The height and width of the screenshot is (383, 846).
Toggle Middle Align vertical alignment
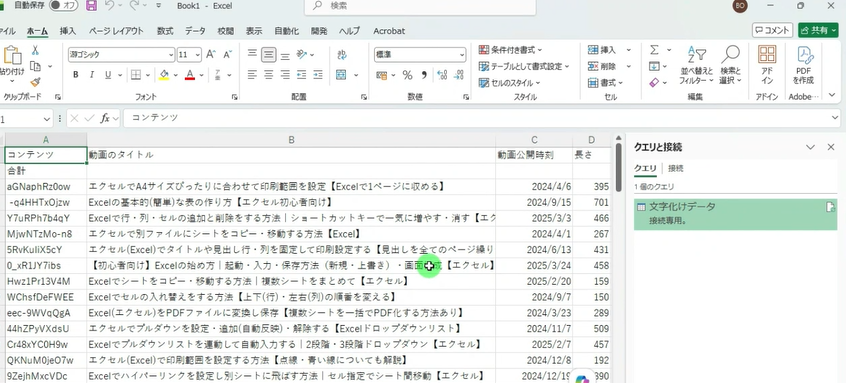[x=269, y=54]
